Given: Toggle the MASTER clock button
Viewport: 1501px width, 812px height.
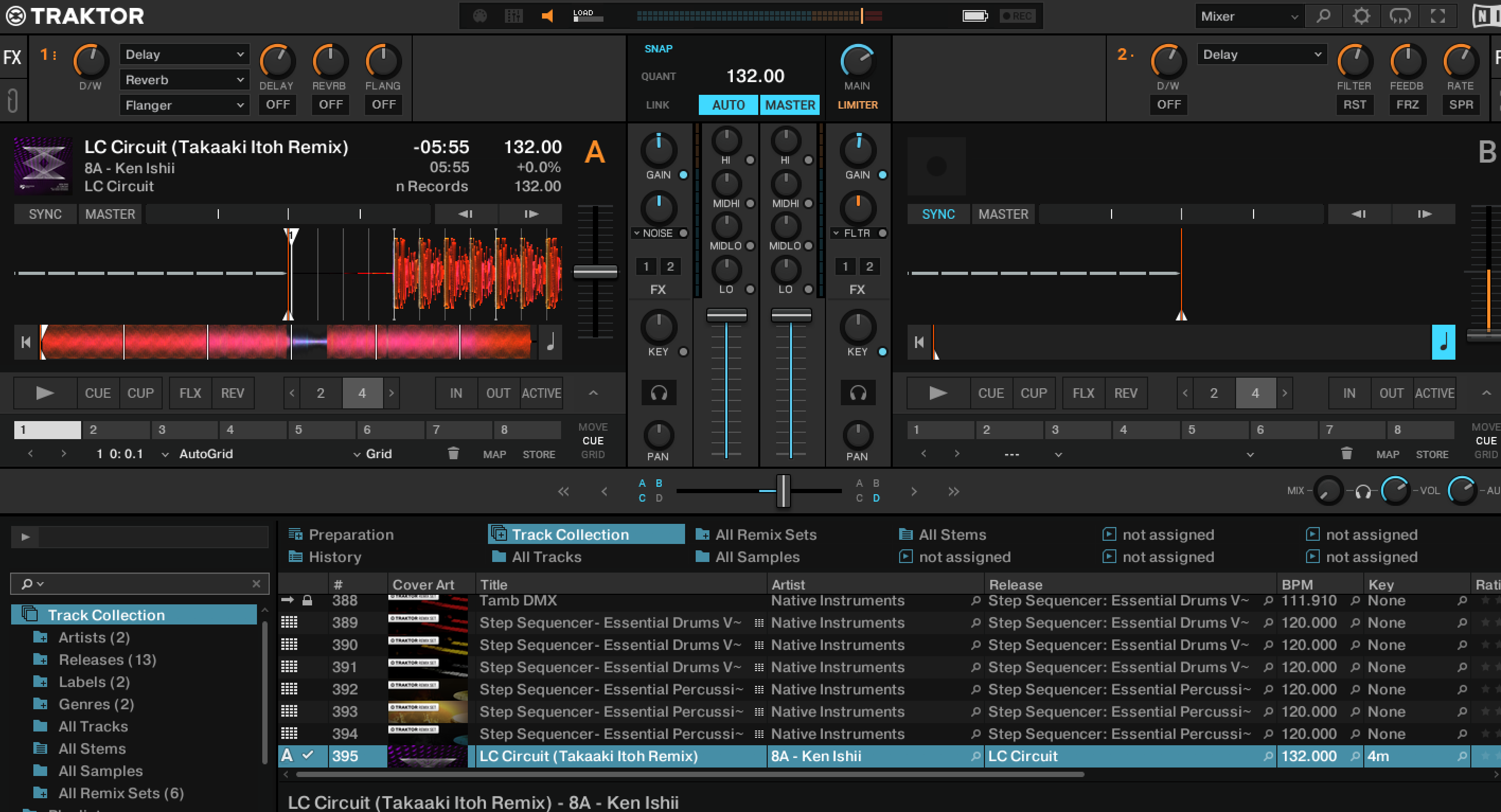Looking at the screenshot, I should click(790, 105).
